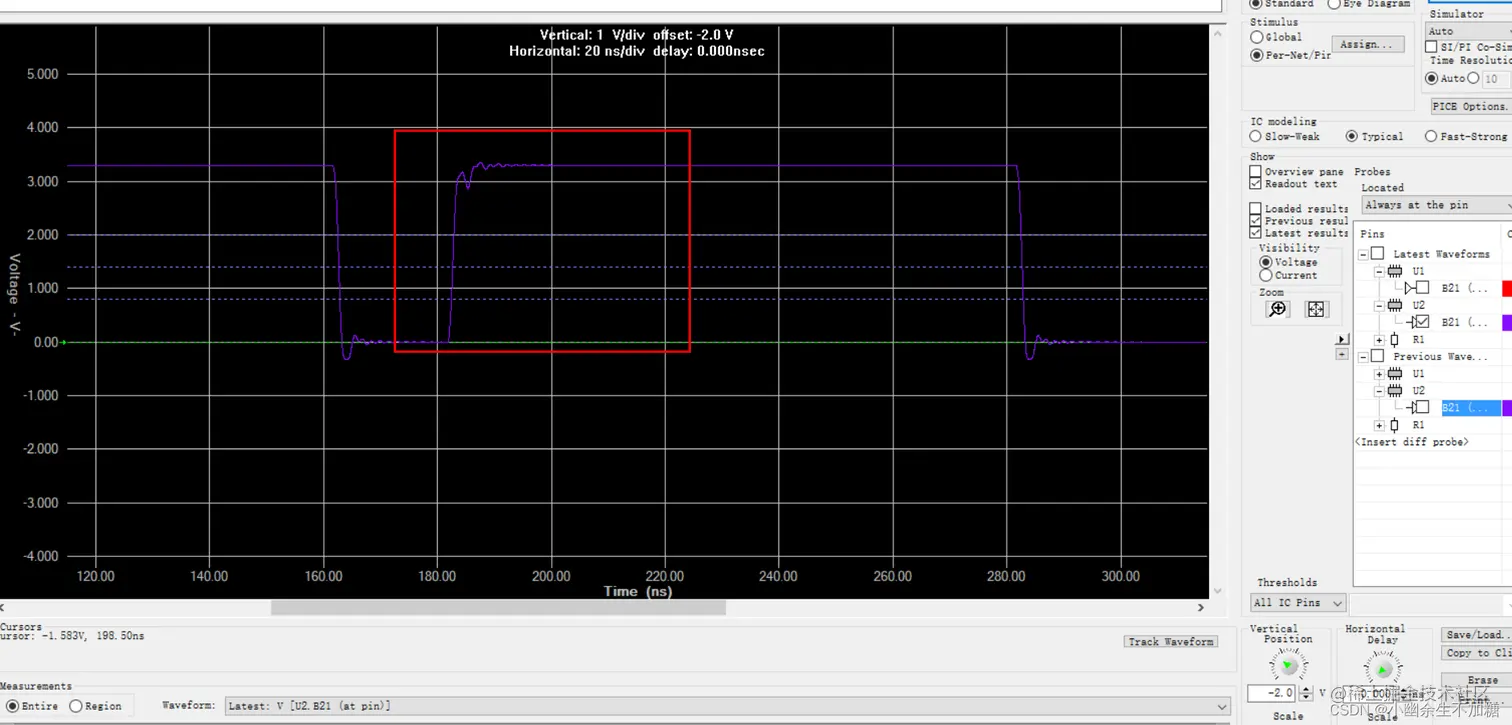This screenshot has height=725, width=1512.
Task: Select U1 chip icon under Latest Waveforms
Action: [1395, 271]
